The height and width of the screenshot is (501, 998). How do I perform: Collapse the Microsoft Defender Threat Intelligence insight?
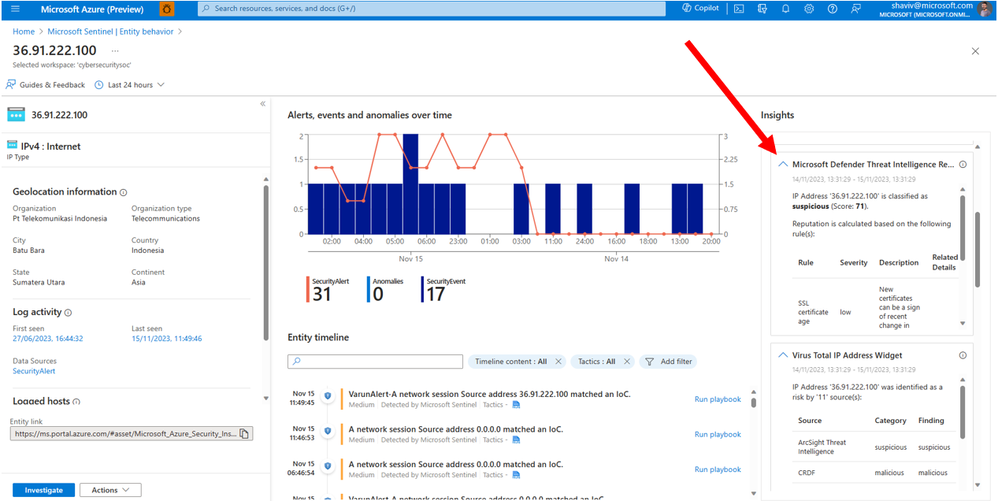pyautogui.click(x=784, y=164)
